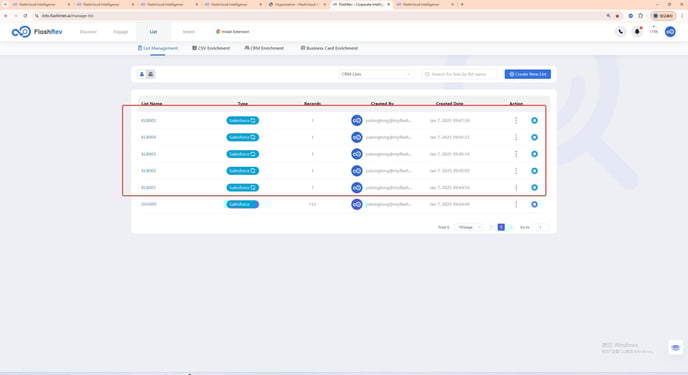Click the Install Extension button
688x375 pixels.
coord(233,32)
